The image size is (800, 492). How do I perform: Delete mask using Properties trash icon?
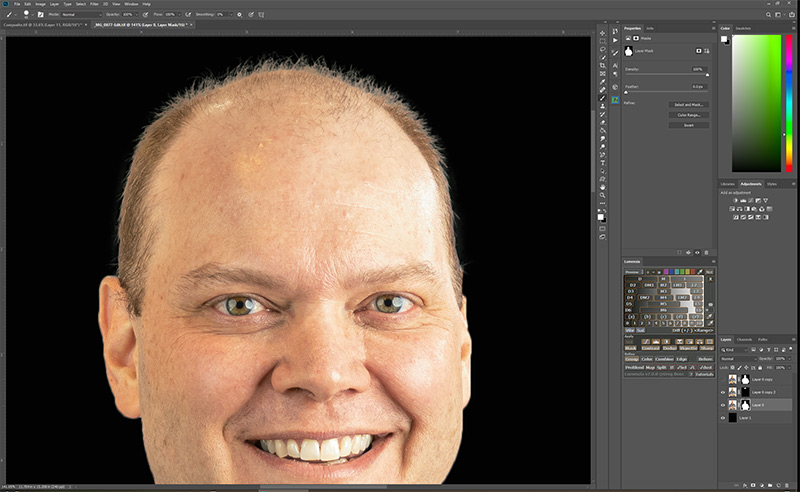click(706, 253)
